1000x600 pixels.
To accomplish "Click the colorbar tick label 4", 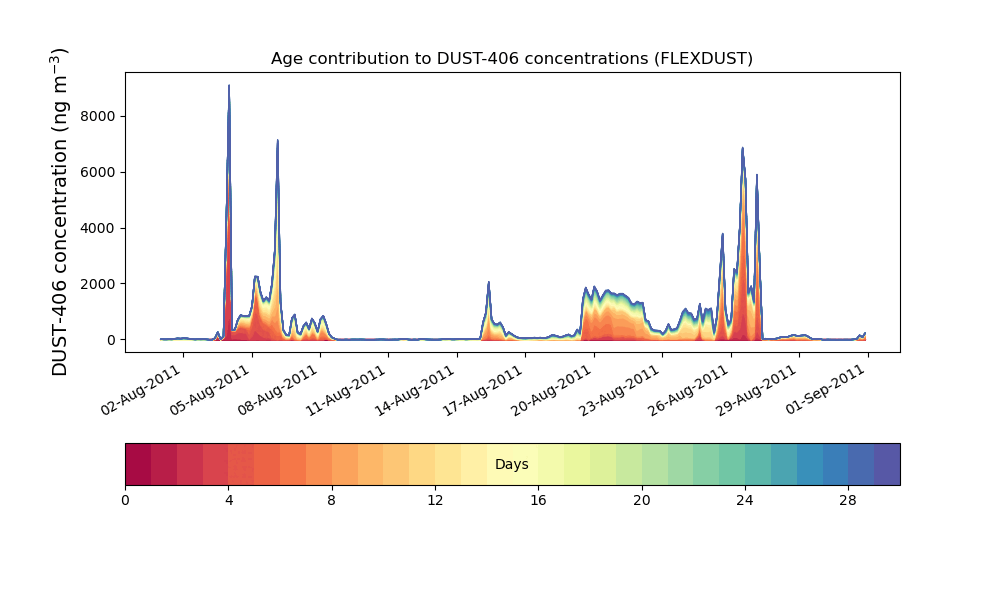I will [229, 501].
